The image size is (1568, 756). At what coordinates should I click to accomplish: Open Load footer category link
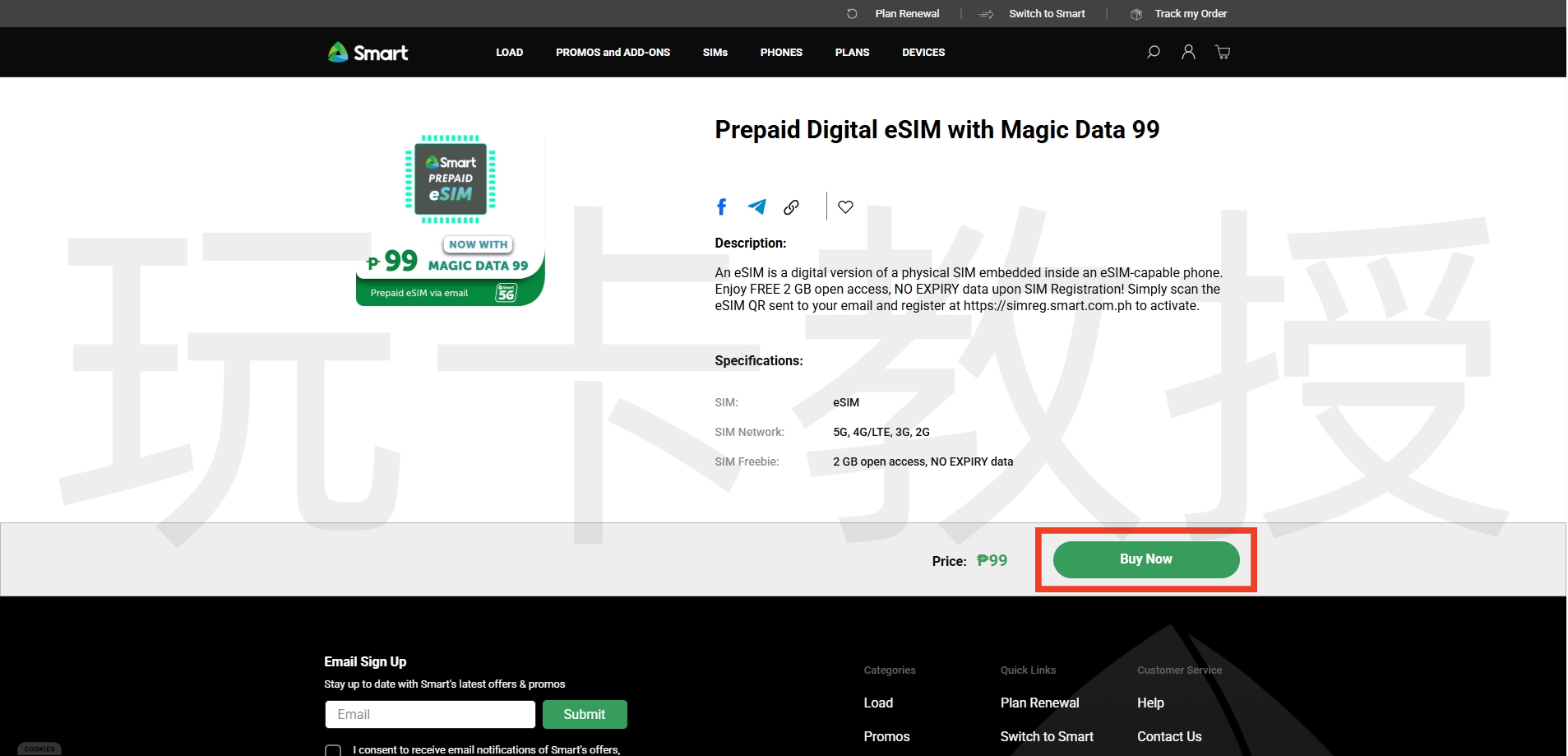point(878,703)
